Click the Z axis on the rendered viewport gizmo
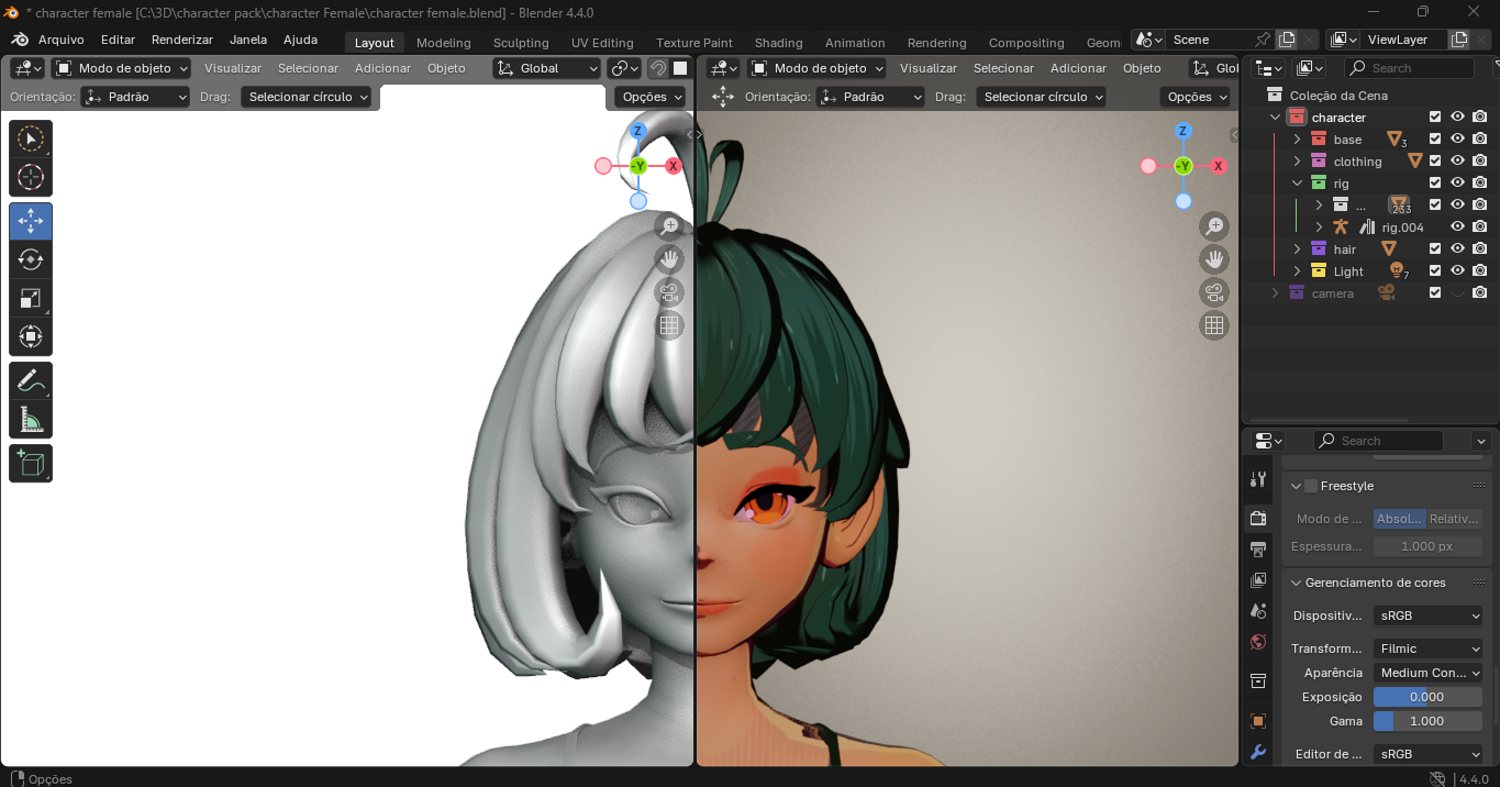 point(1183,131)
